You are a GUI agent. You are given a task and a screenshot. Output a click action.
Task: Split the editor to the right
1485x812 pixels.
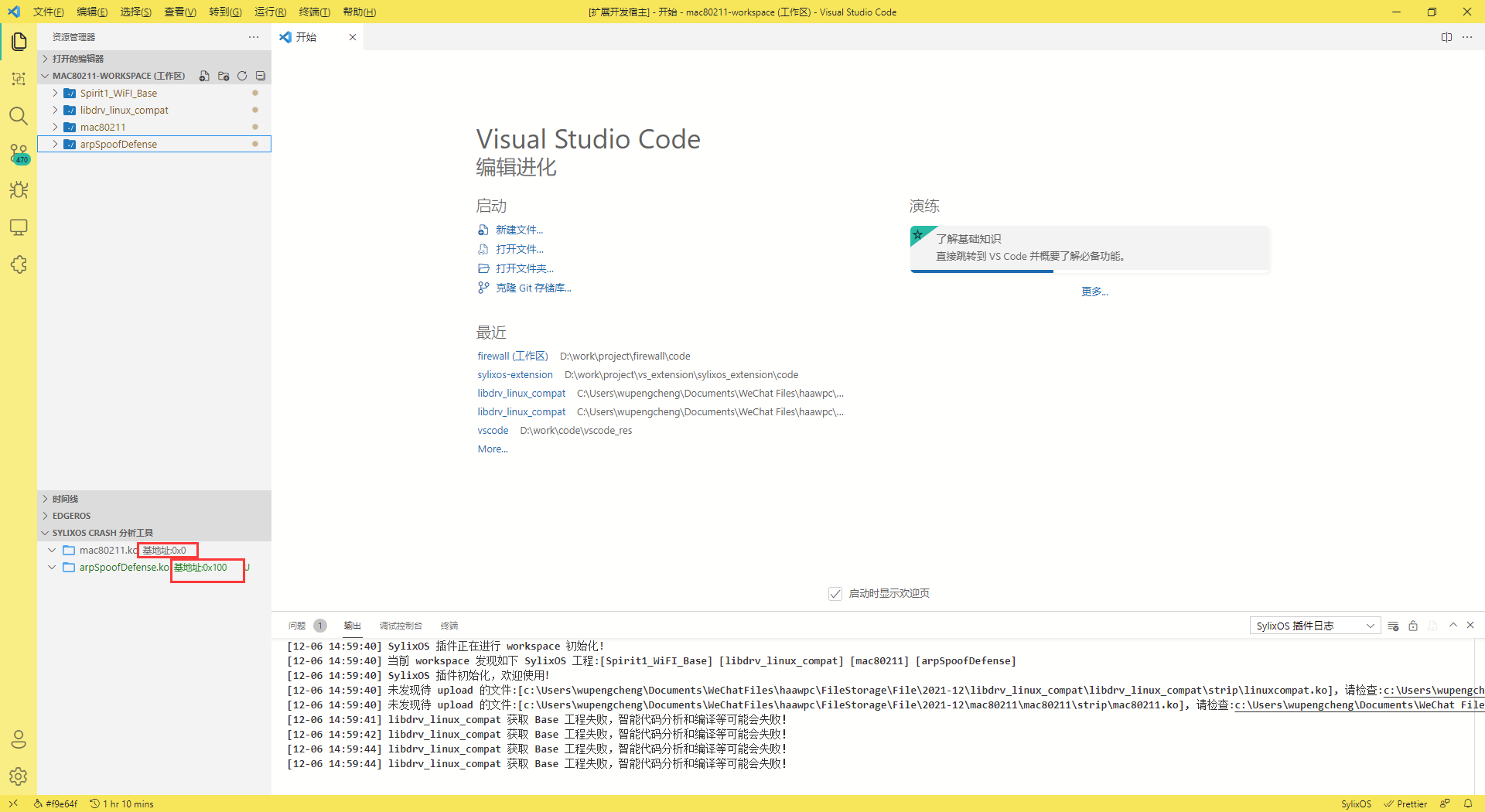[x=1446, y=37]
